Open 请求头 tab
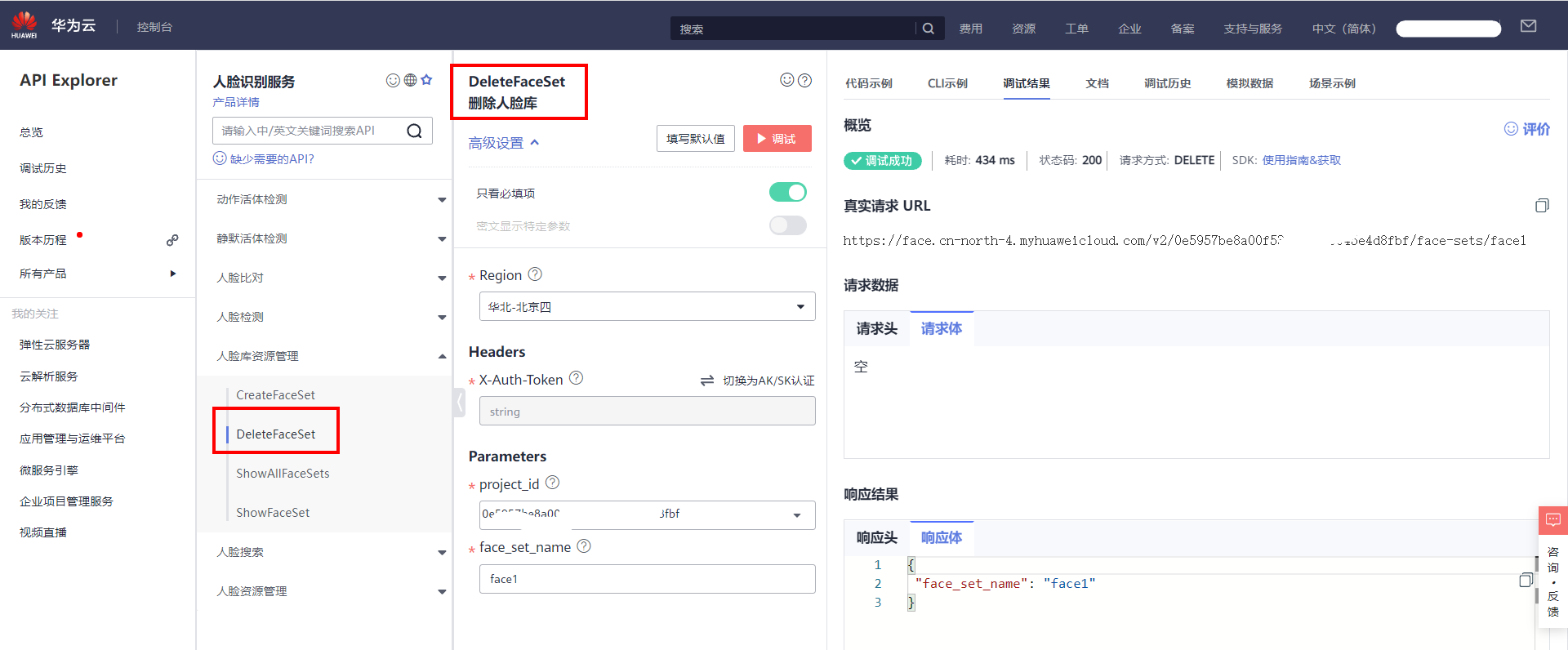 pos(876,328)
